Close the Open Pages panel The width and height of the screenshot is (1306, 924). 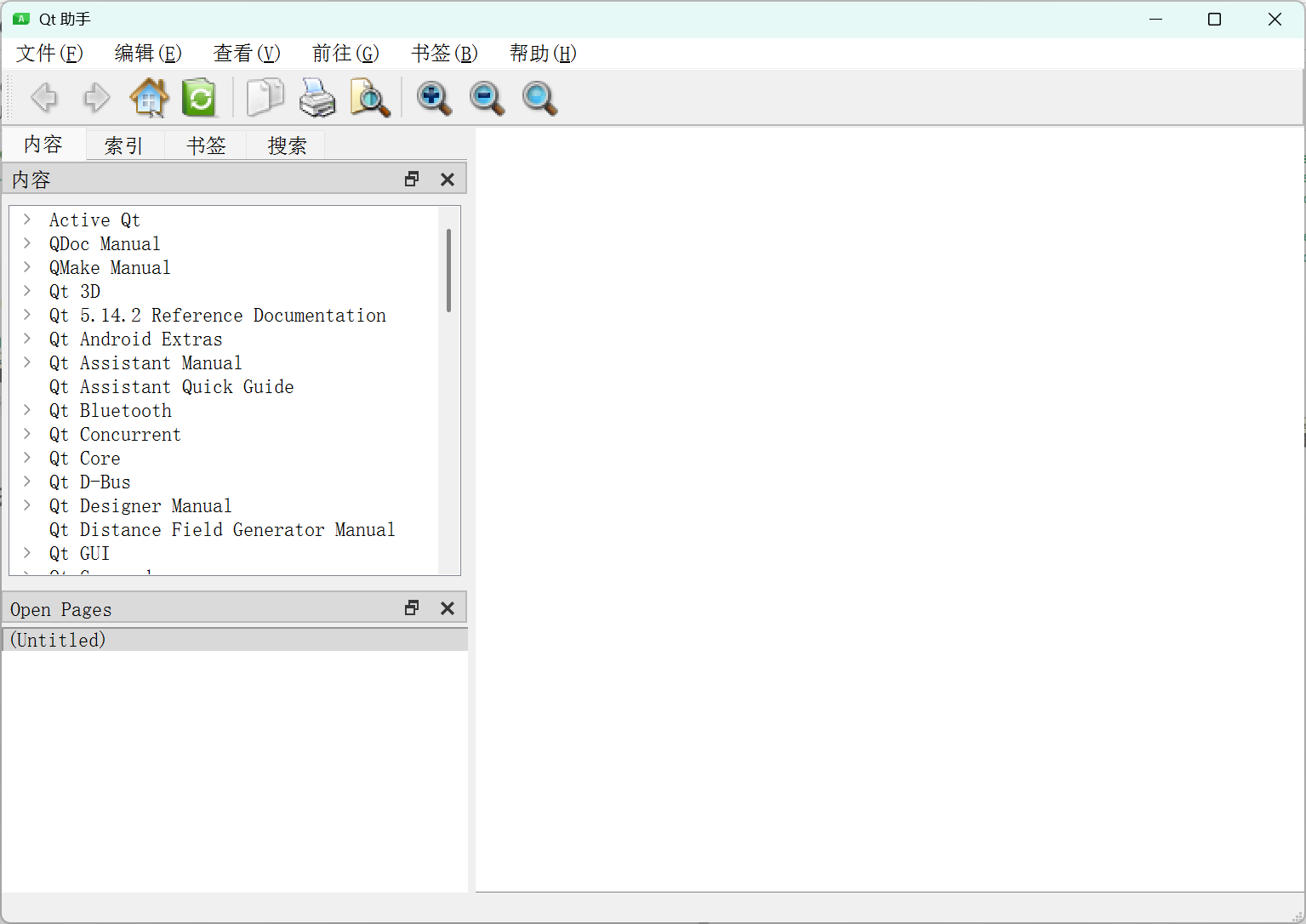448,607
